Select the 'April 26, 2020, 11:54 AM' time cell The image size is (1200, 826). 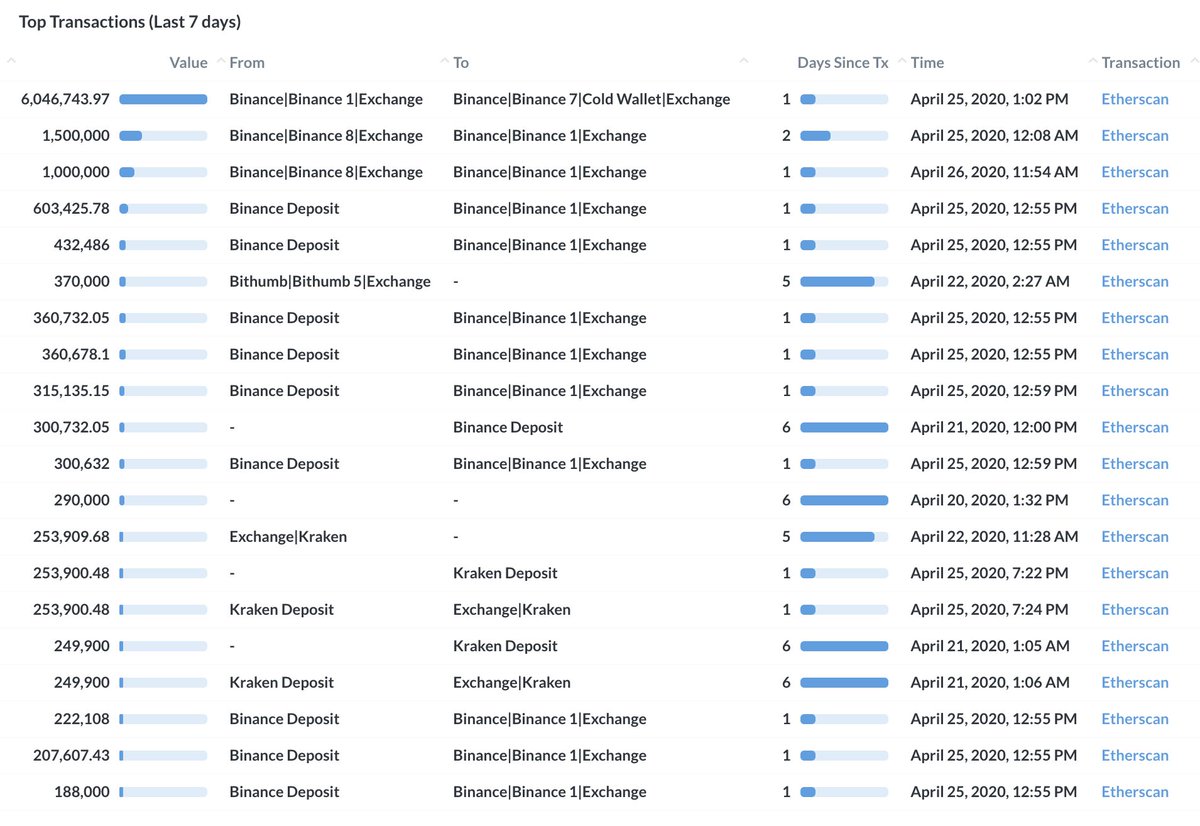[x=994, y=172]
